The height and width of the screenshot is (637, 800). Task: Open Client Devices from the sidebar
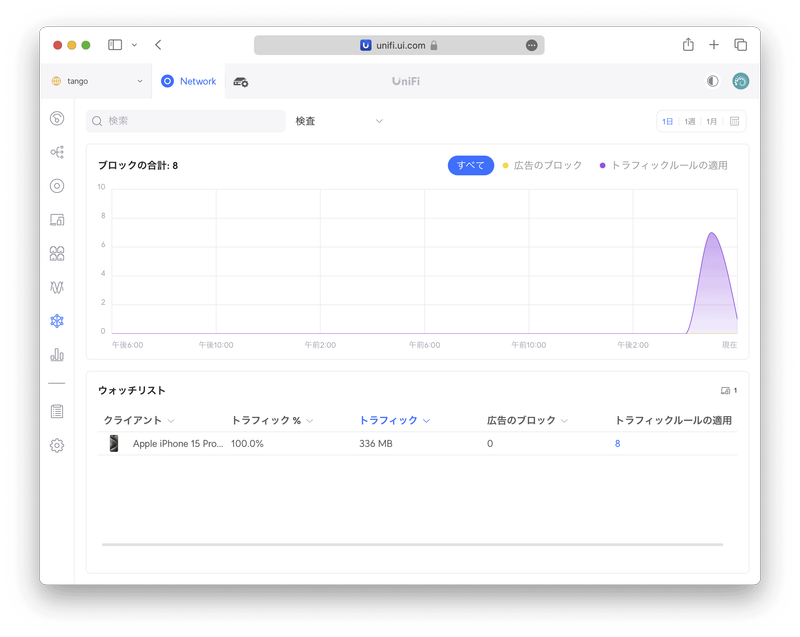[x=57, y=220]
